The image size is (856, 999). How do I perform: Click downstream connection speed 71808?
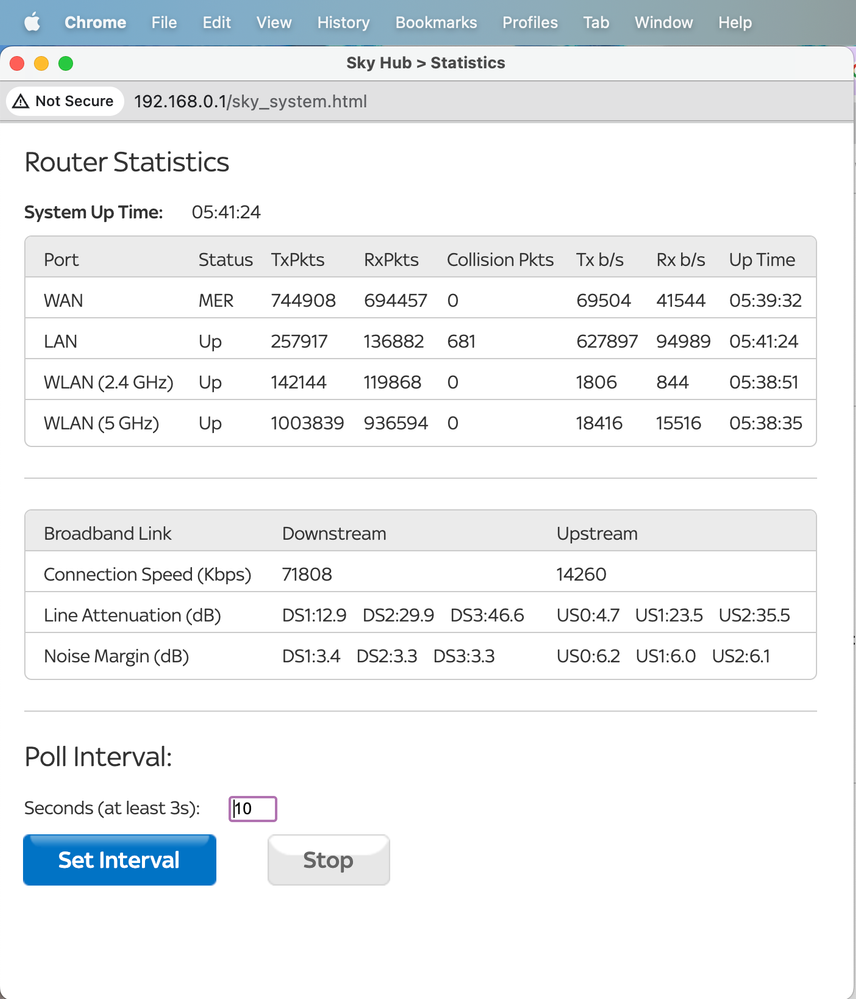[x=307, y=574]
